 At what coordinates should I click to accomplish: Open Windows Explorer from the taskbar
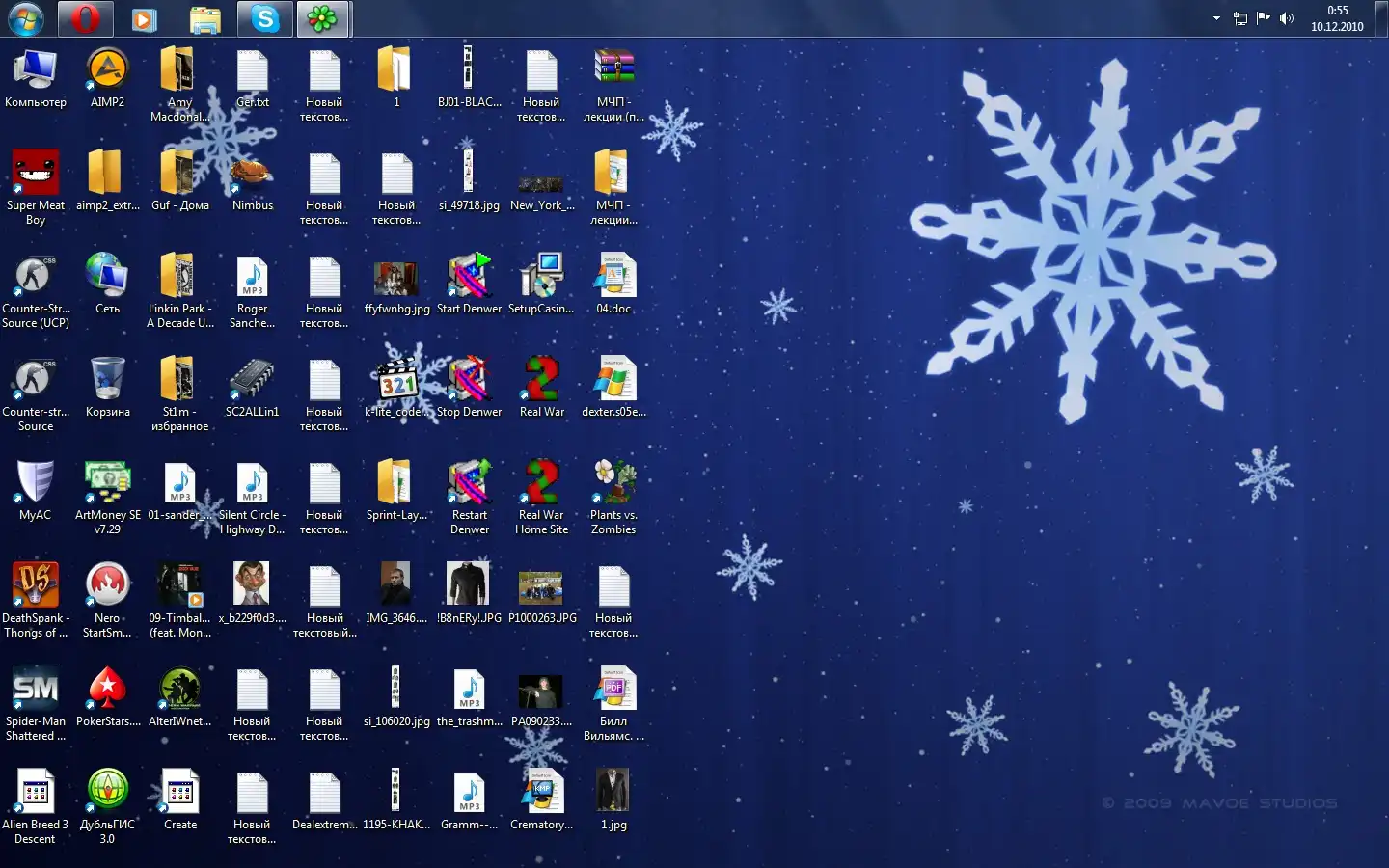(204, 19)
